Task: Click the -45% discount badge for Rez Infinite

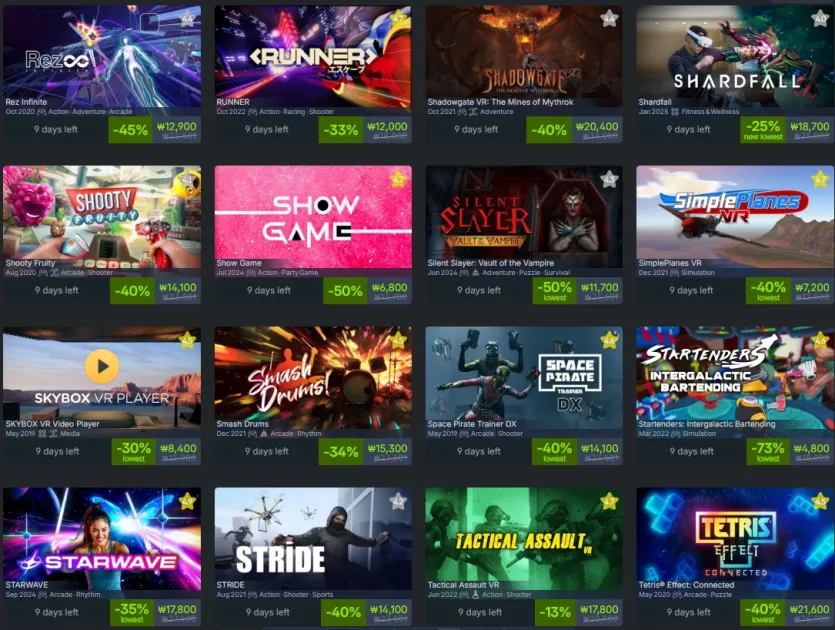Action: (130, 129)
